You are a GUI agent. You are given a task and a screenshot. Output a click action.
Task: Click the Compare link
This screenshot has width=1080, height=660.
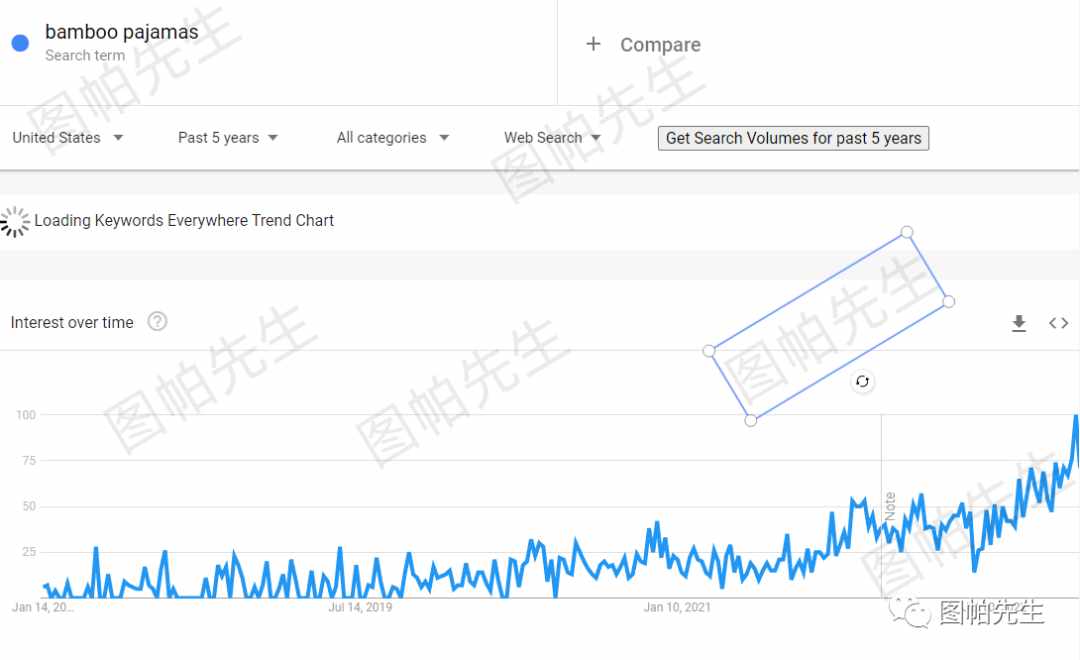click(660, 45)
